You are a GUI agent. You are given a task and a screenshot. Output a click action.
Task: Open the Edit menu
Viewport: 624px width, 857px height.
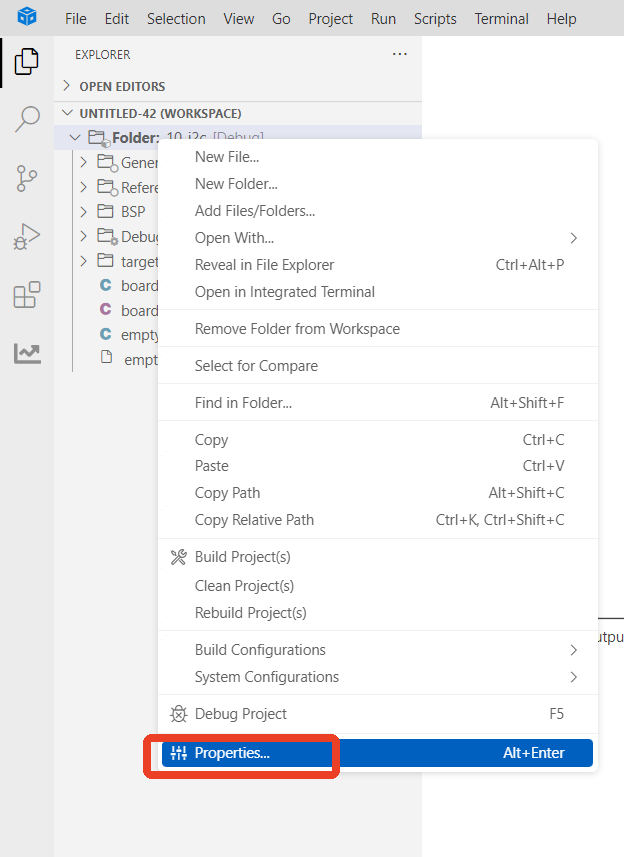pos(116,19)
